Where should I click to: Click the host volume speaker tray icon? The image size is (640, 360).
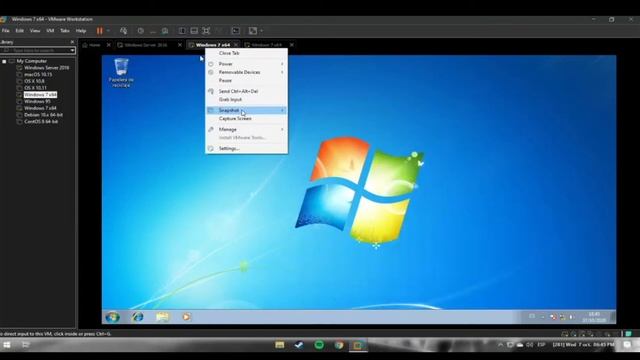(529, 345)
